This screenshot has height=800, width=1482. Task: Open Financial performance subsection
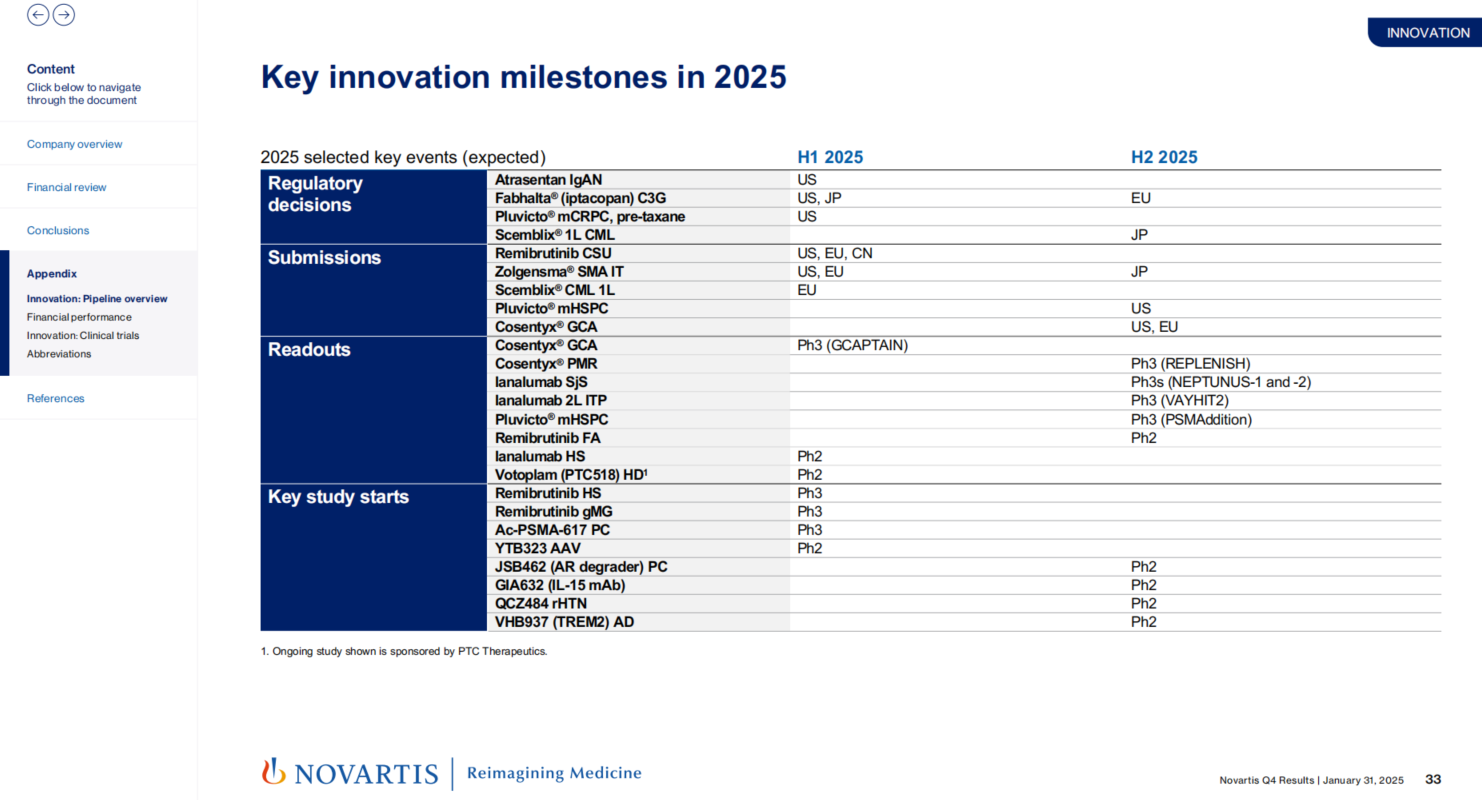pos(79,317)
